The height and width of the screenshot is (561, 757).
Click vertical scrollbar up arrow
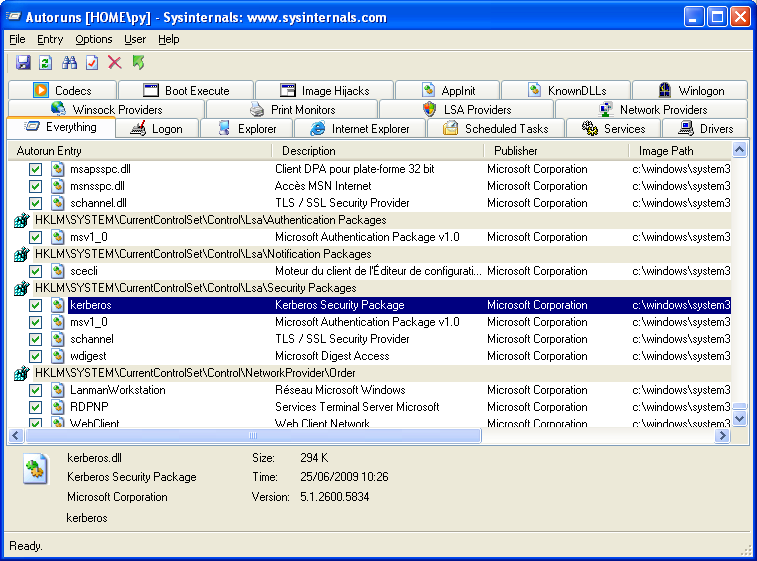click(739, 150)
